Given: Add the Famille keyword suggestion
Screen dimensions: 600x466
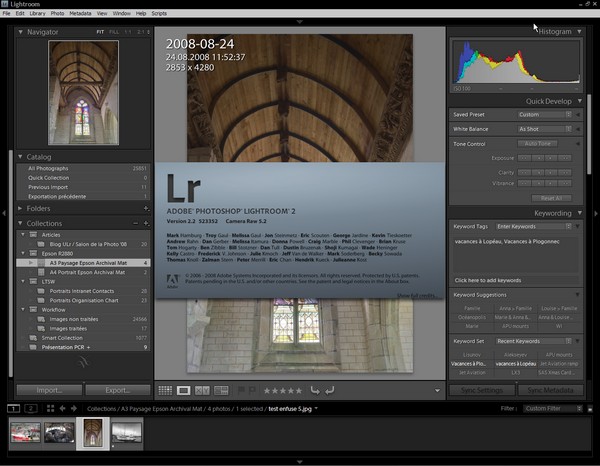Looking at the screenshot, I should [472, 308].
